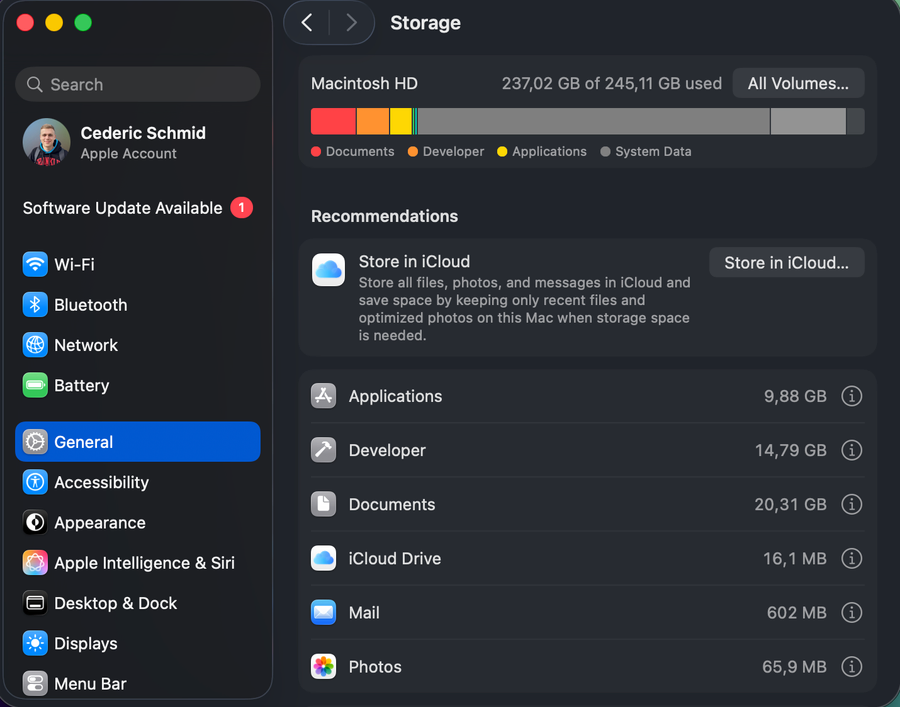Viewport: 900px width, 707px height.
Task: Click the orange Developer bar segment
Action: pos(373,121)
